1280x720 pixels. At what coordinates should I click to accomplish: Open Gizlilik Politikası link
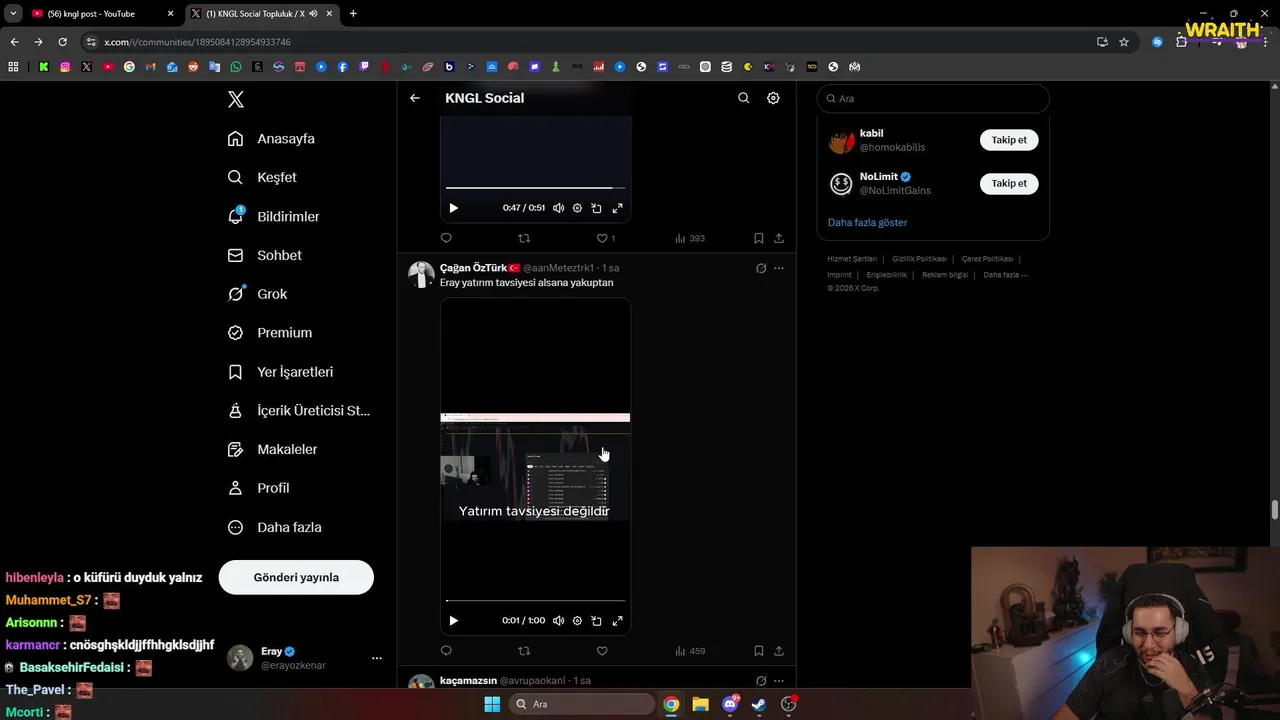point(919,259)
